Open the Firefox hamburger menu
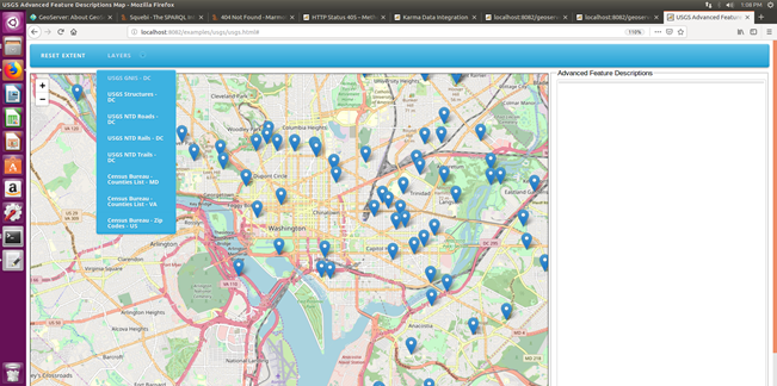777x386 pixels. pyautogui.click(x=769, y=32)
